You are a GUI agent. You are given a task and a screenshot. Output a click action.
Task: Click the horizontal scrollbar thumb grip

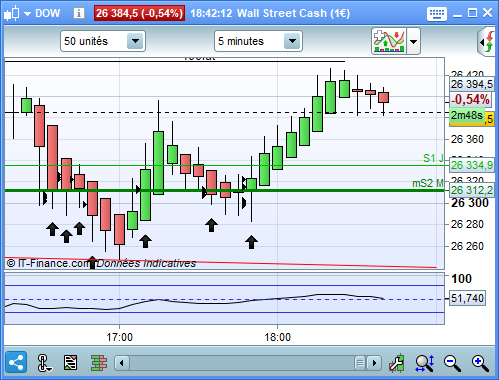pyautogui.click(x=360, y=363)
